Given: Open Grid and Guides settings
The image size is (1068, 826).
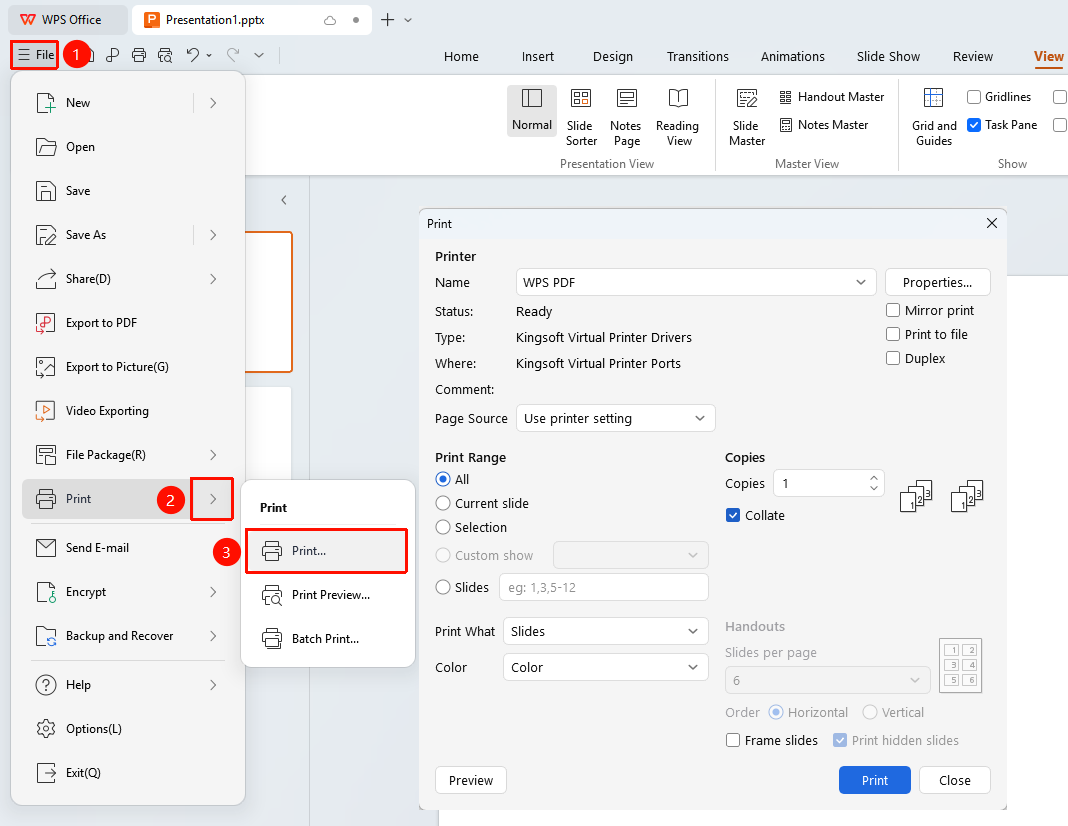Looking at the screenshot, I should [934, 117].
